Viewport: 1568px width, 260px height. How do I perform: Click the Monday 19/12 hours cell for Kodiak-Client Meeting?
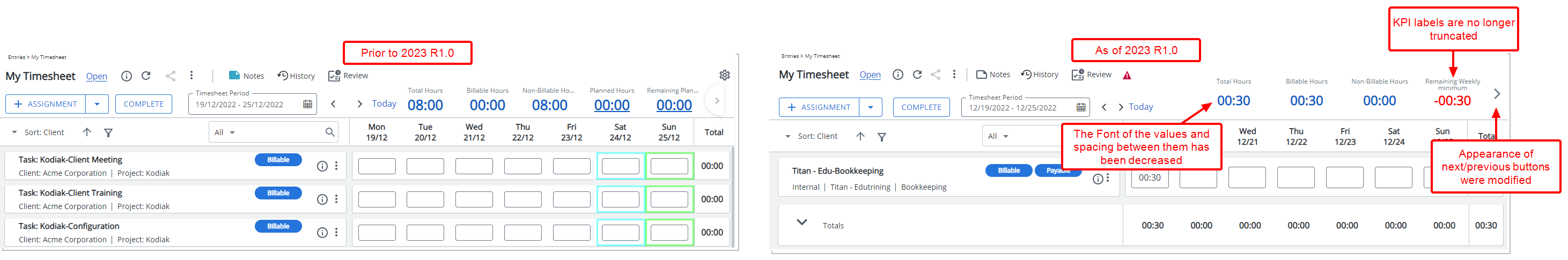[377, 166]
